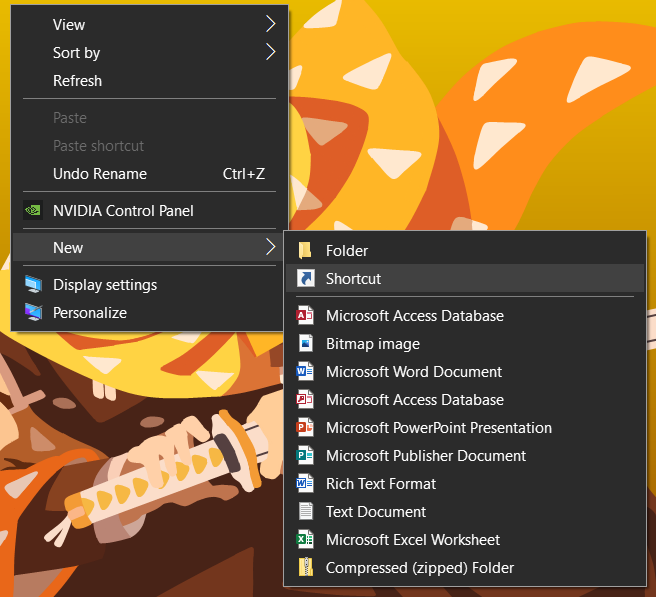
Task: Click the Text Document page icon
Action: pyautogui.click(x=305, y=511)
